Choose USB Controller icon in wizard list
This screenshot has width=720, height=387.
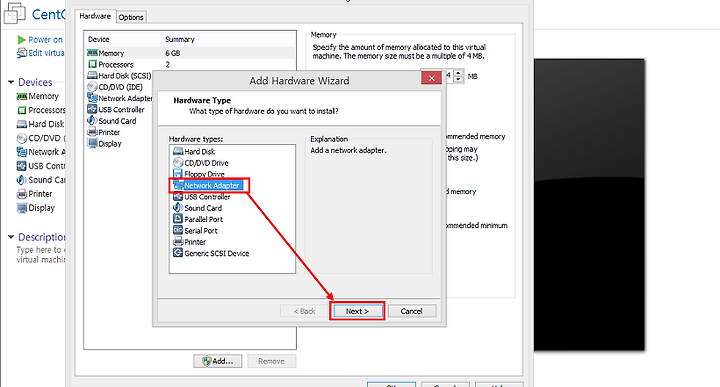(x=178, y=196)
